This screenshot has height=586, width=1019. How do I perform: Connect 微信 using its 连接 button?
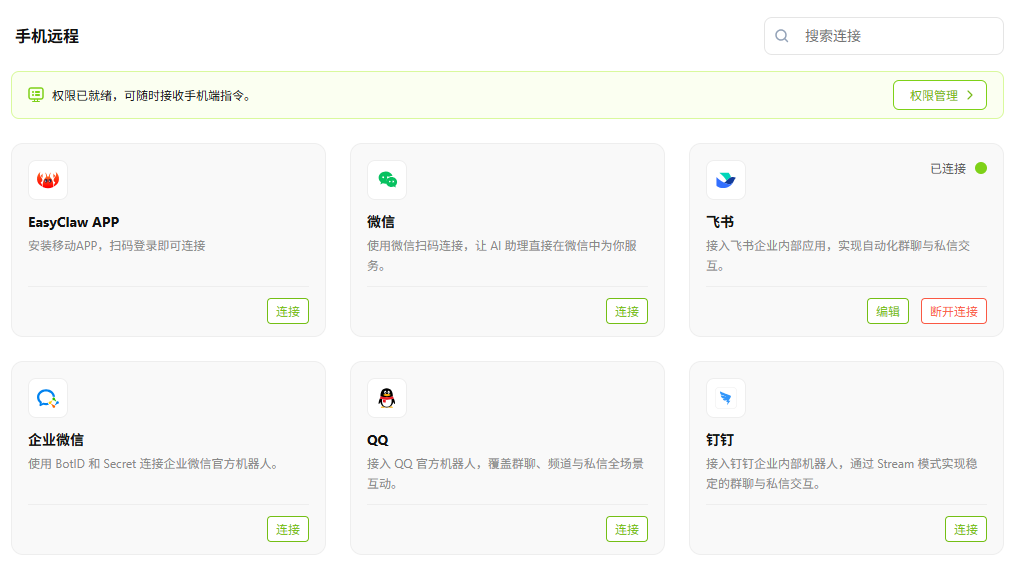click(x=627, y=311)
